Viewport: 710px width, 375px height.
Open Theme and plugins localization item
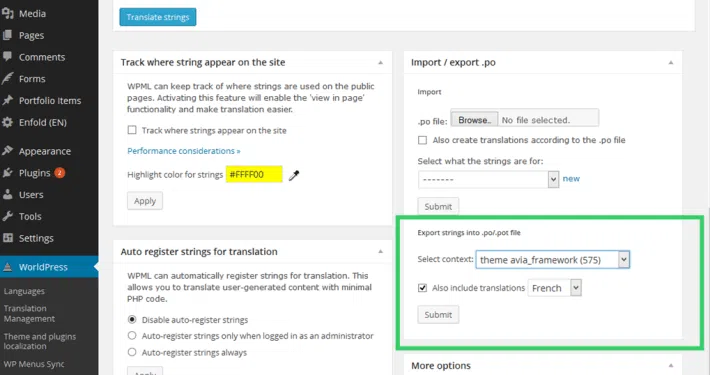pyautogui.click(x=40, y=341)
